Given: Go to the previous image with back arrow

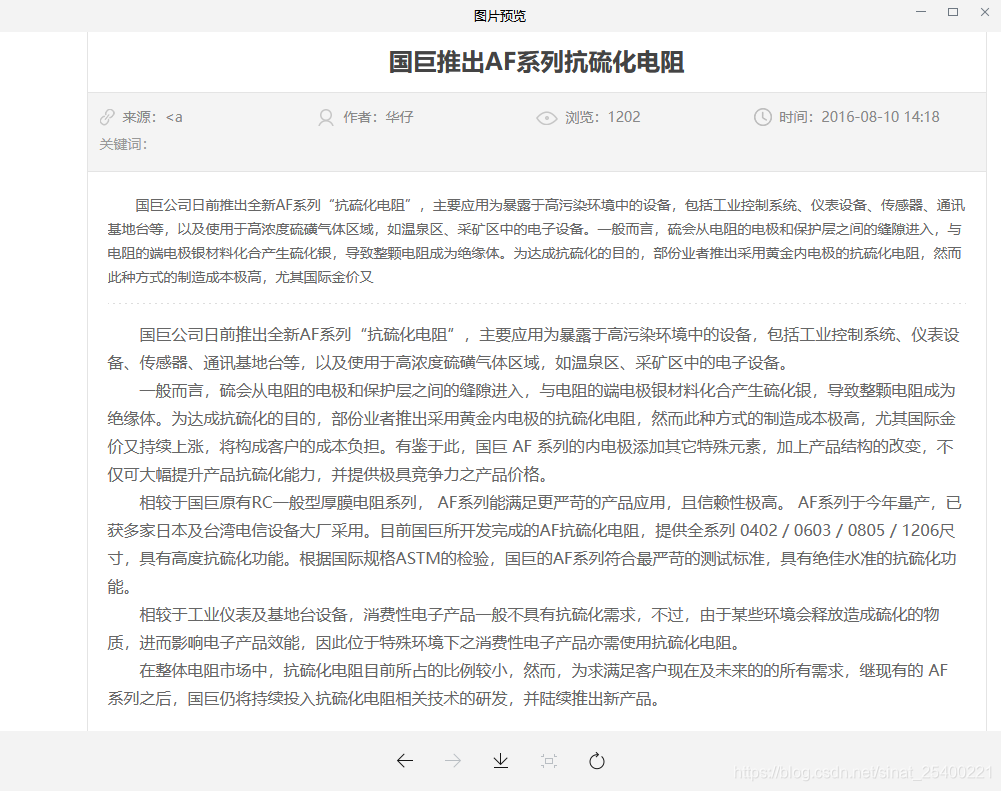Looking at the screenshot, I should [x=405, y=760].
